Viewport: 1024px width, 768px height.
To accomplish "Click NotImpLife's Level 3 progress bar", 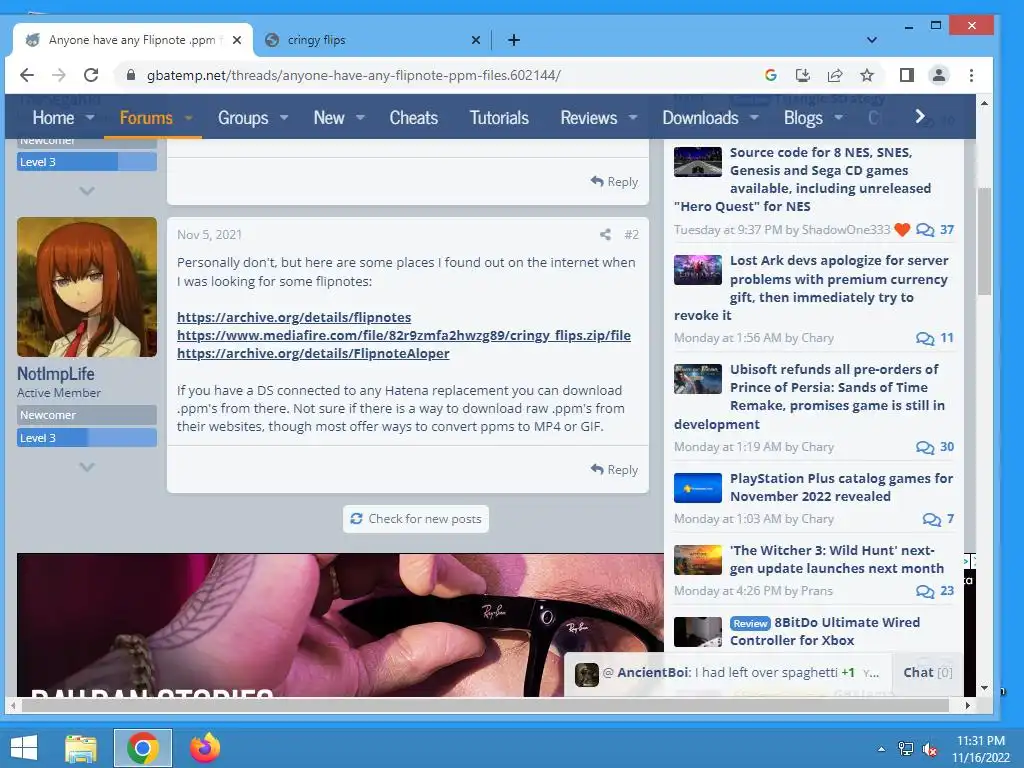I will coord(87,438).
